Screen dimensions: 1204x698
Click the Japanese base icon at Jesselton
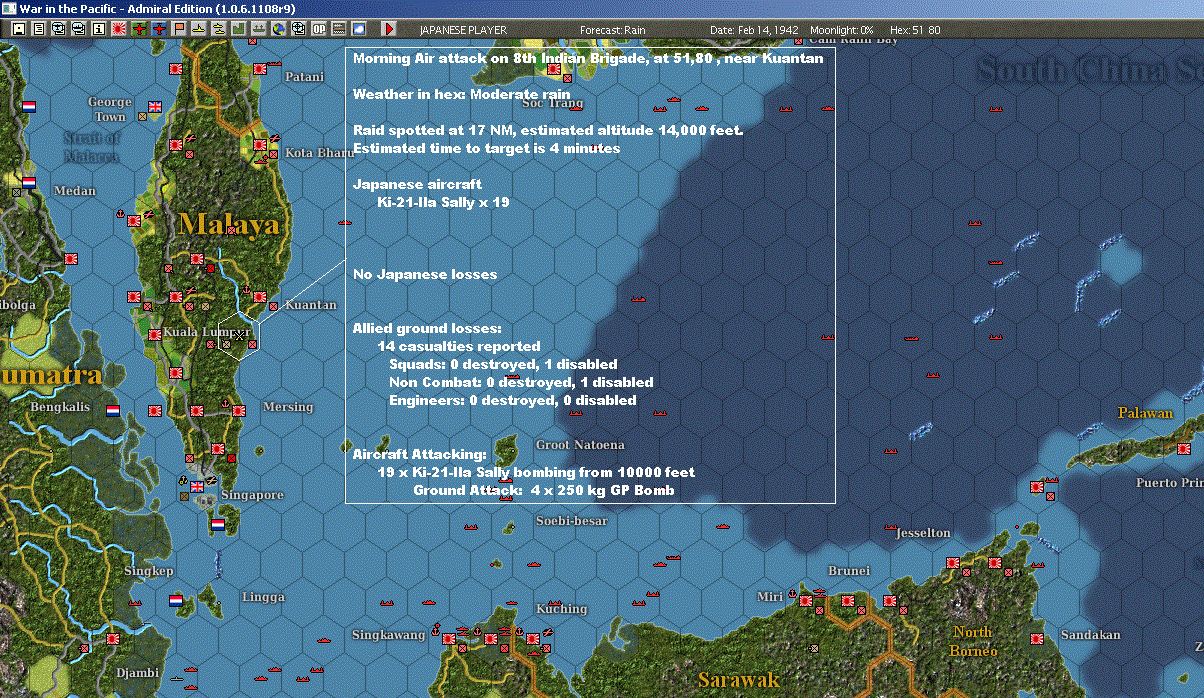(x=953, y=562)
